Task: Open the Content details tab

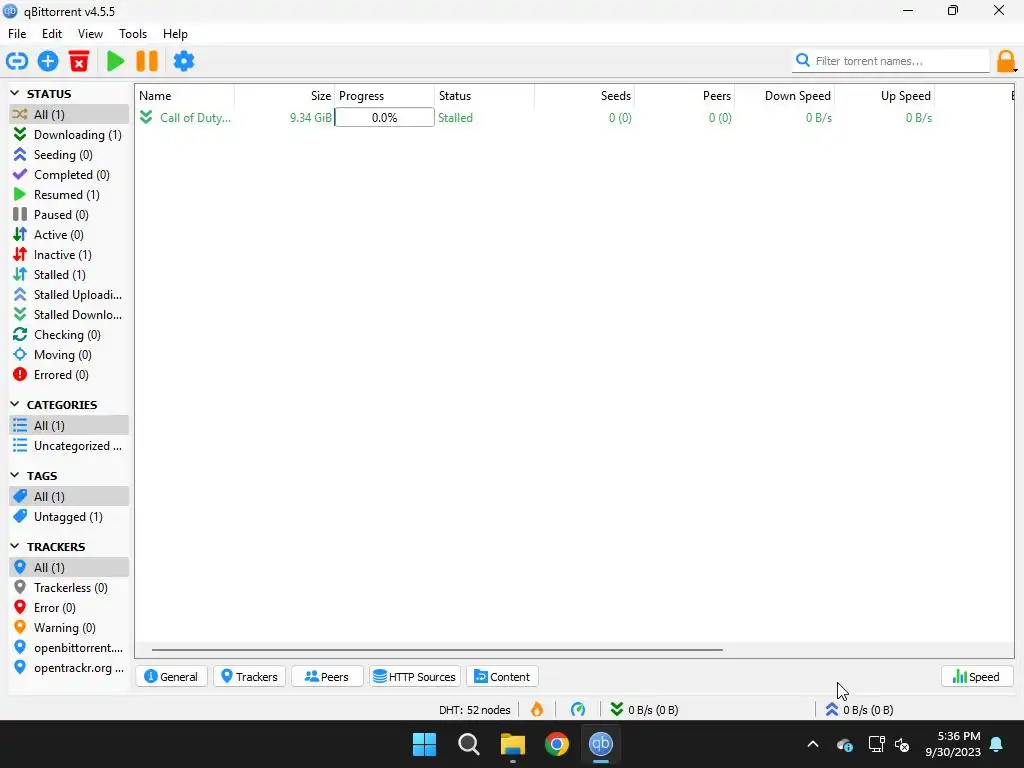Action: (502, 677)
